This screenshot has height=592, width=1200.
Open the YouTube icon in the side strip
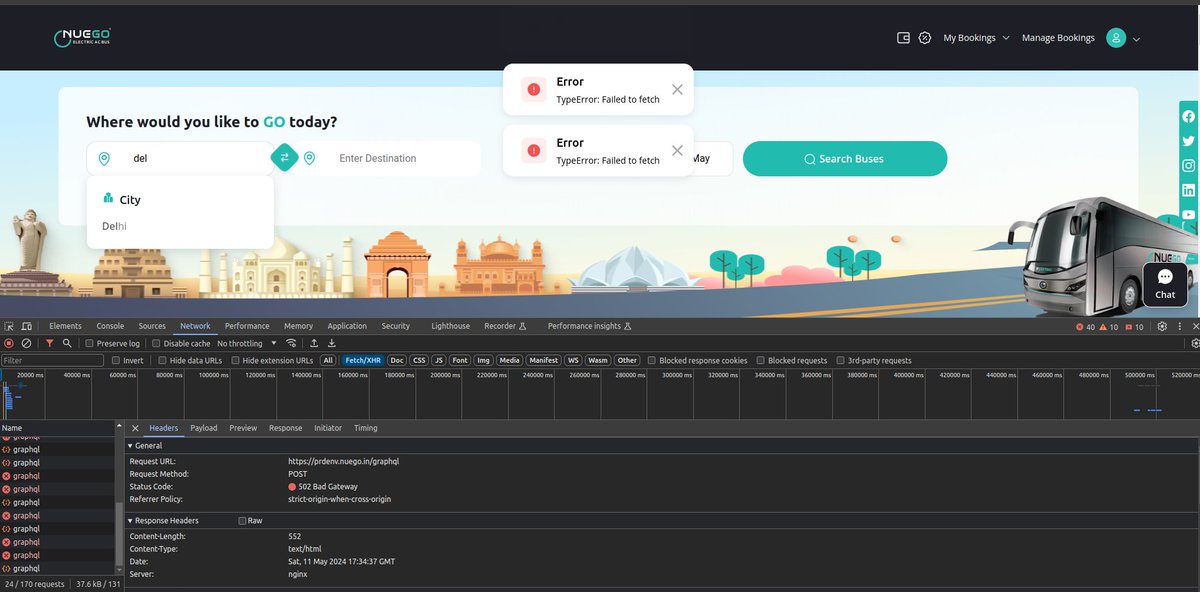coord(1188,214)
